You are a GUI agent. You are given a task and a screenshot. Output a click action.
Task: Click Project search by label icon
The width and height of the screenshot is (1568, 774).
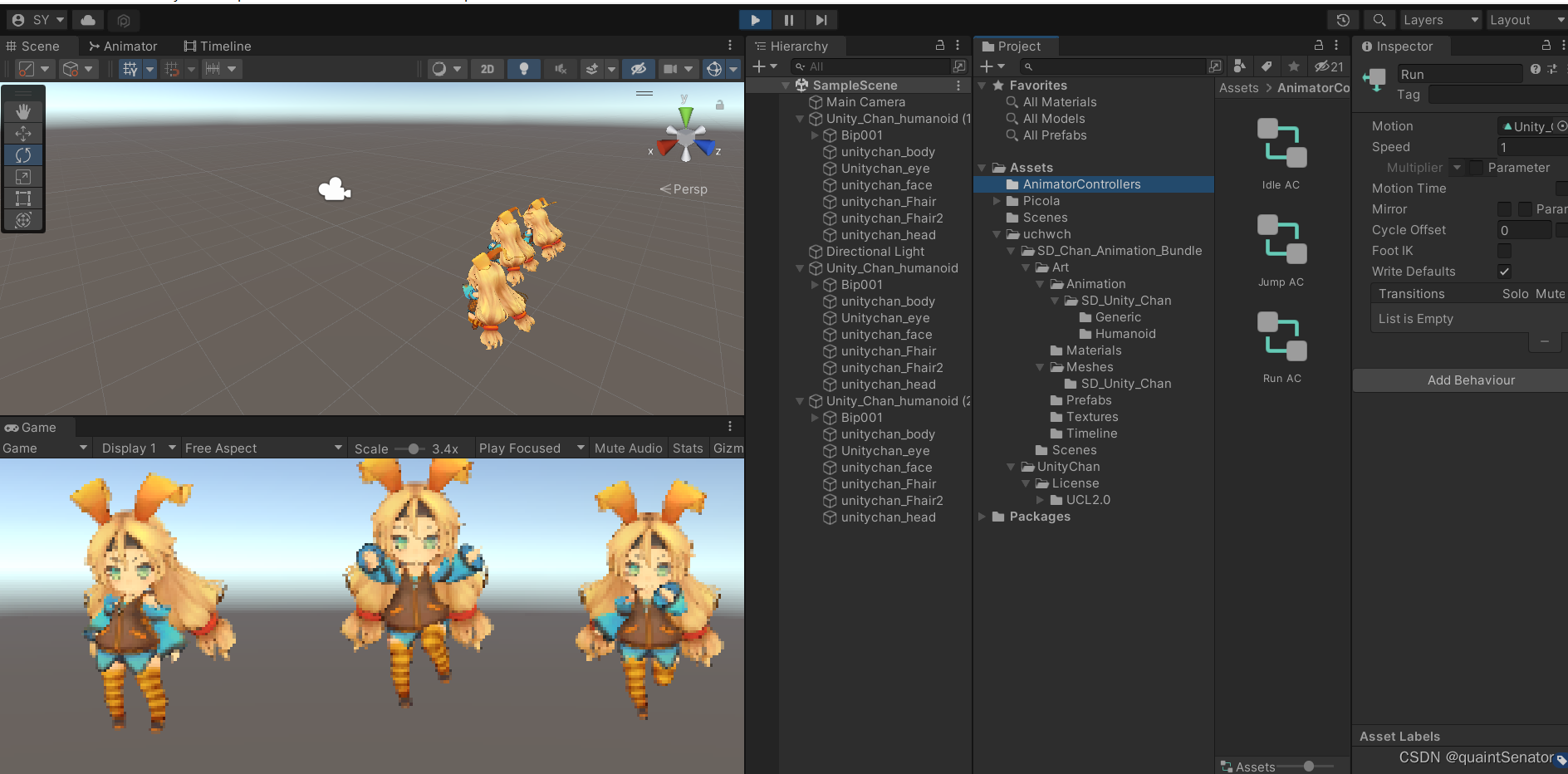tap(1267, 66)
